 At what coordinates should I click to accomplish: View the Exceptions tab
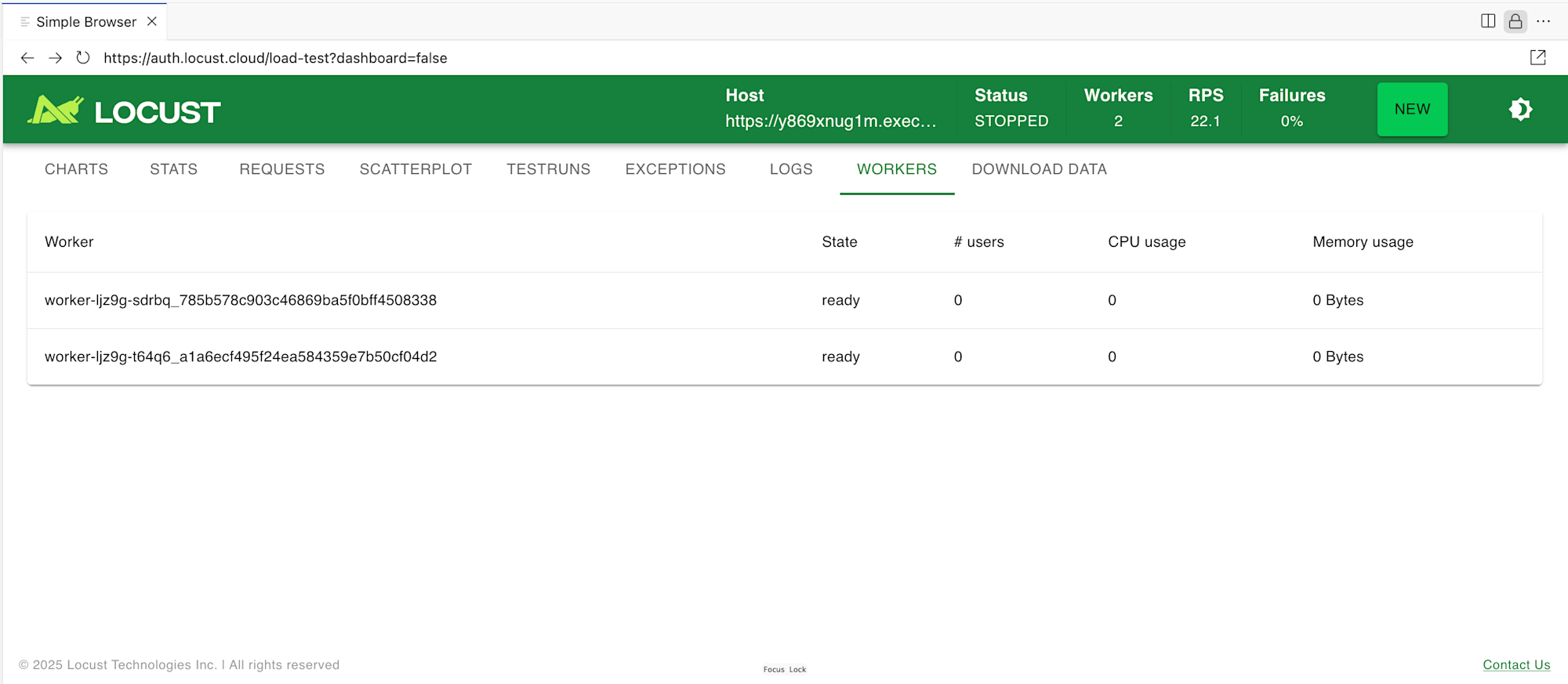click(675, 169)
